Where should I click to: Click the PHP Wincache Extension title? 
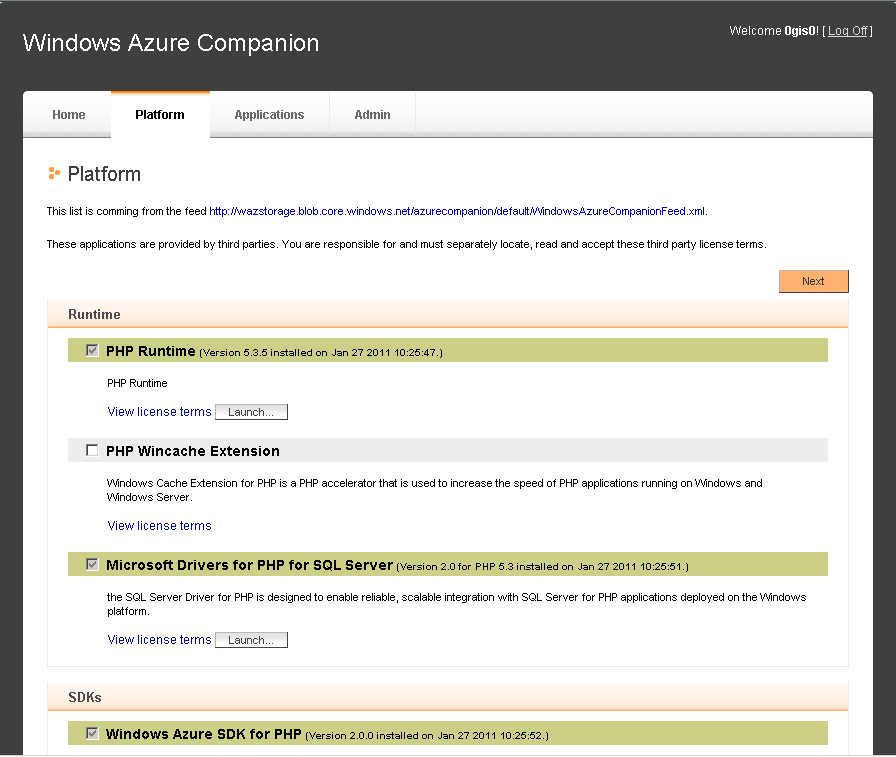[193, 451]
